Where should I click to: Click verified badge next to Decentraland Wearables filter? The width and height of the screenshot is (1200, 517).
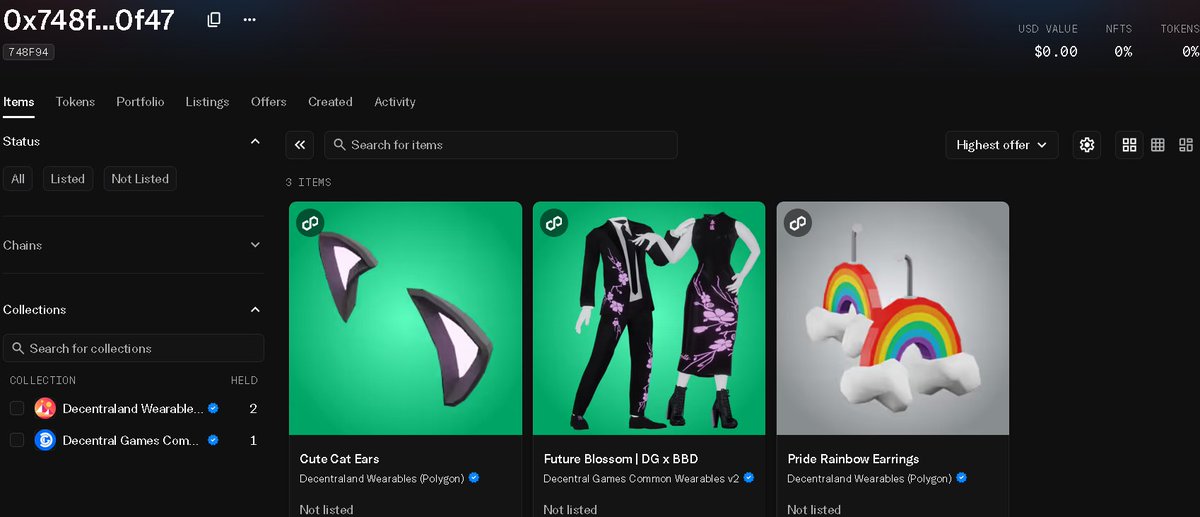(213, 408)
